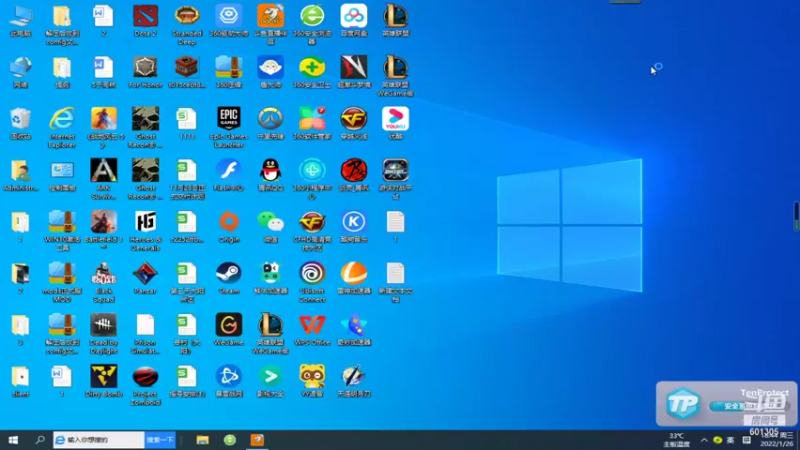Focus the taskbar search box 输入你想搜的
The width and height of the screenshot is (800, 450).
(x=99, y=440)
